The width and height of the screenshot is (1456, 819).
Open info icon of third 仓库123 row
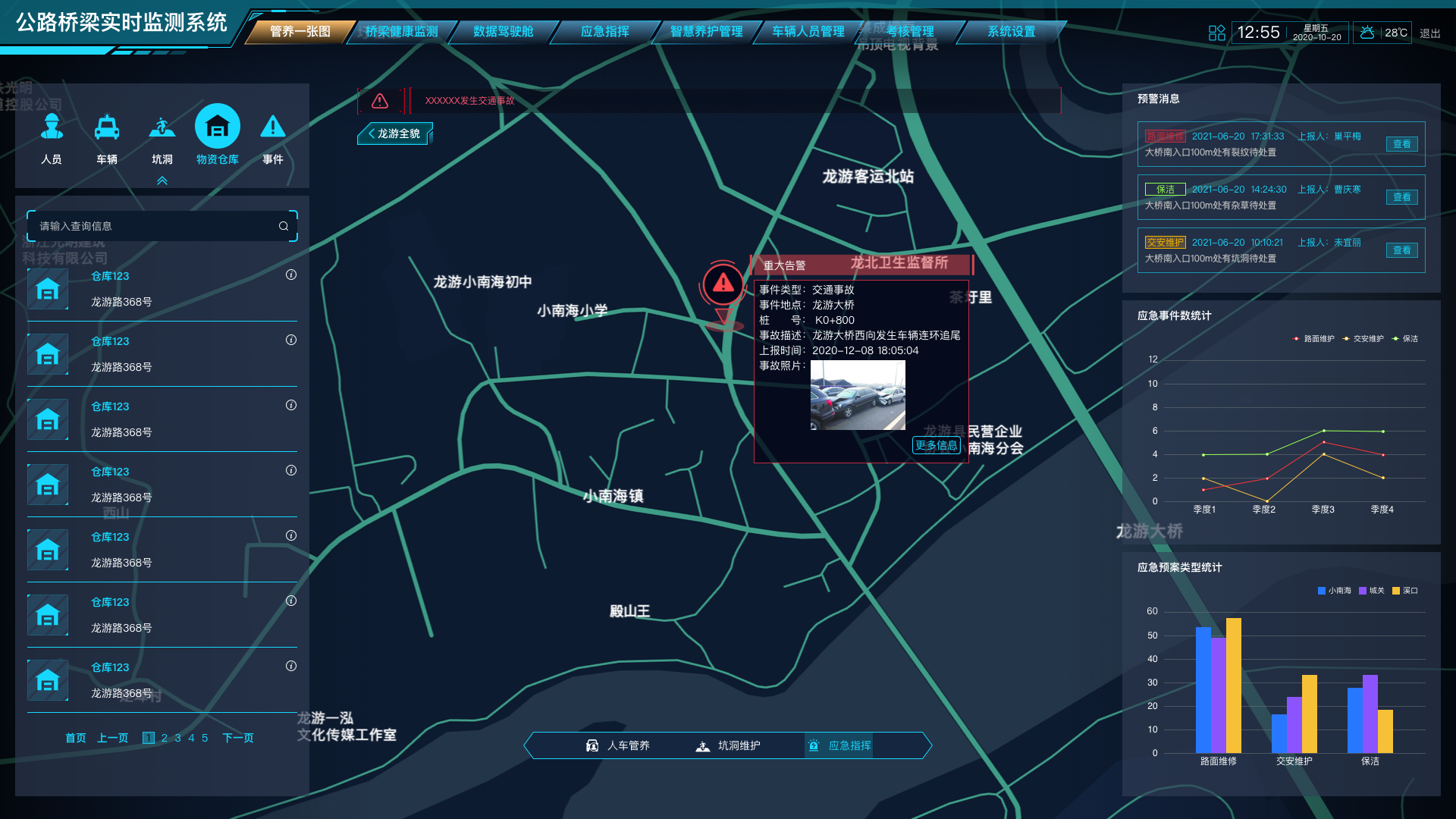[x=291, y=406]
